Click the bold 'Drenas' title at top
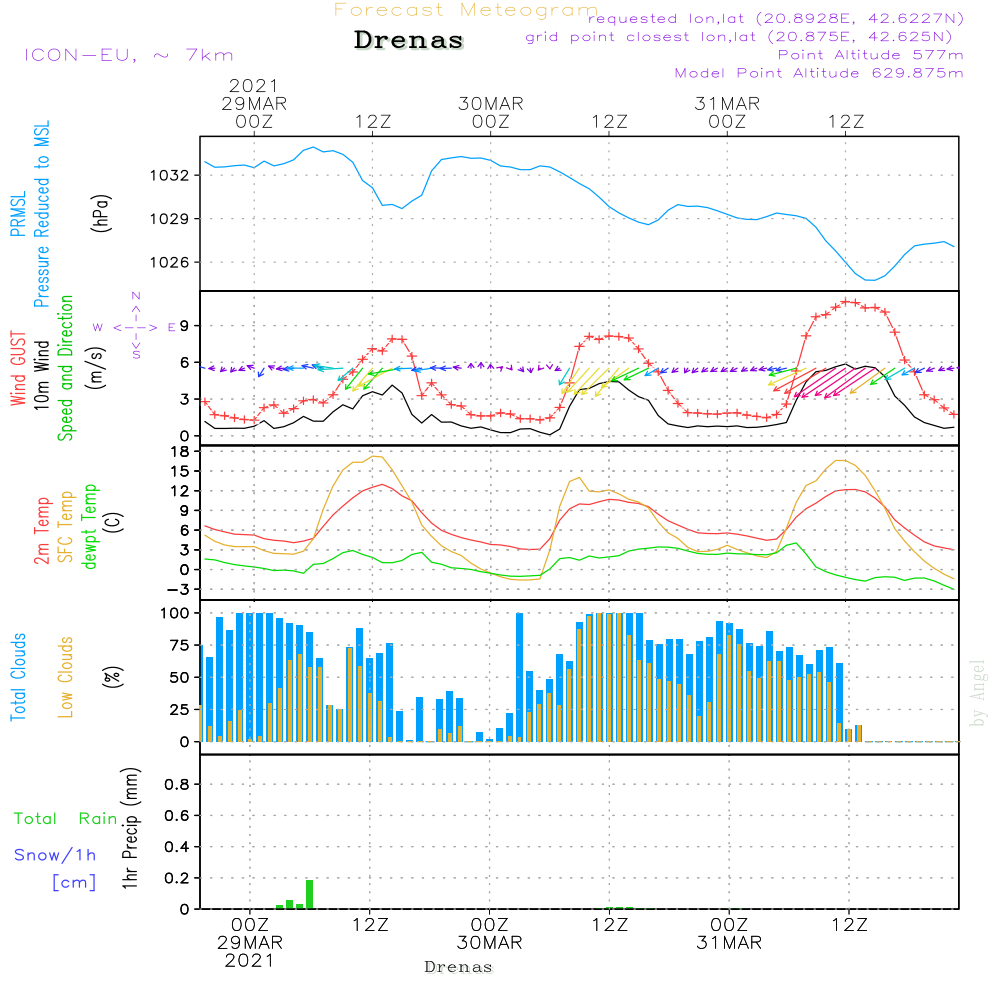The width and height of the screenshot is (1000, 1000). [x=409, y=41]
